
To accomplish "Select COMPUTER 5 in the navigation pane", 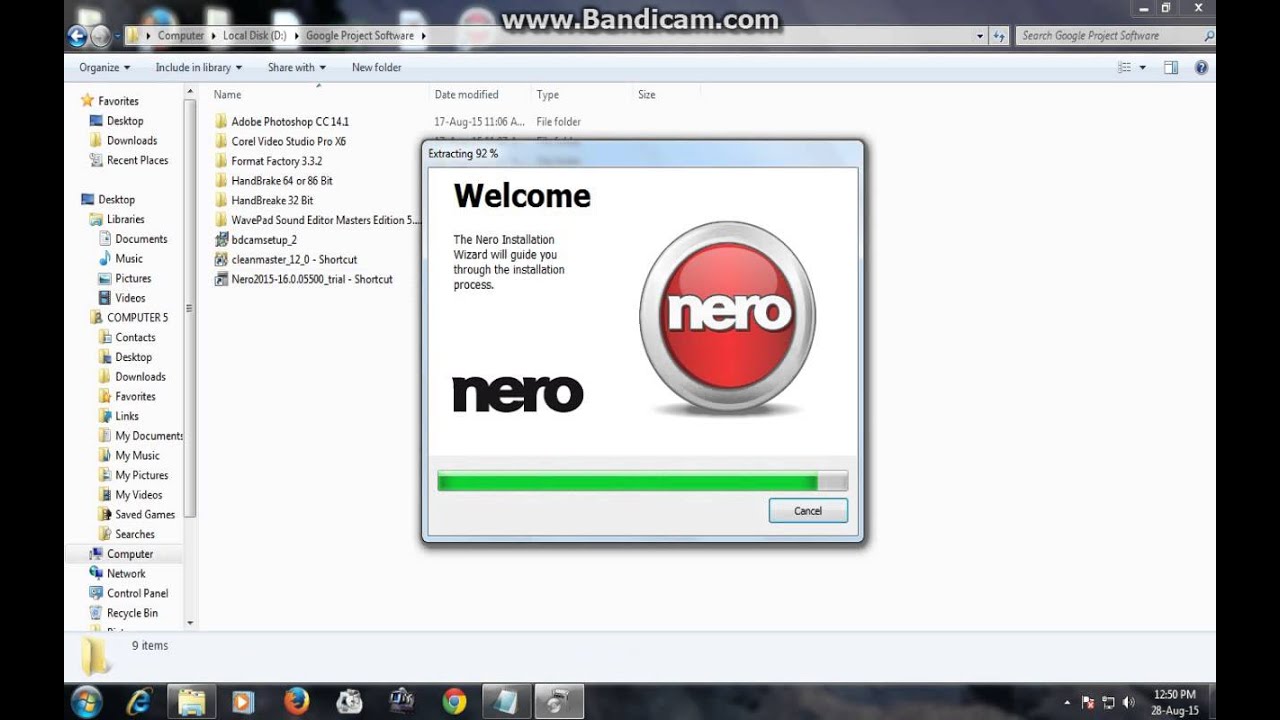I will [137, 318].
